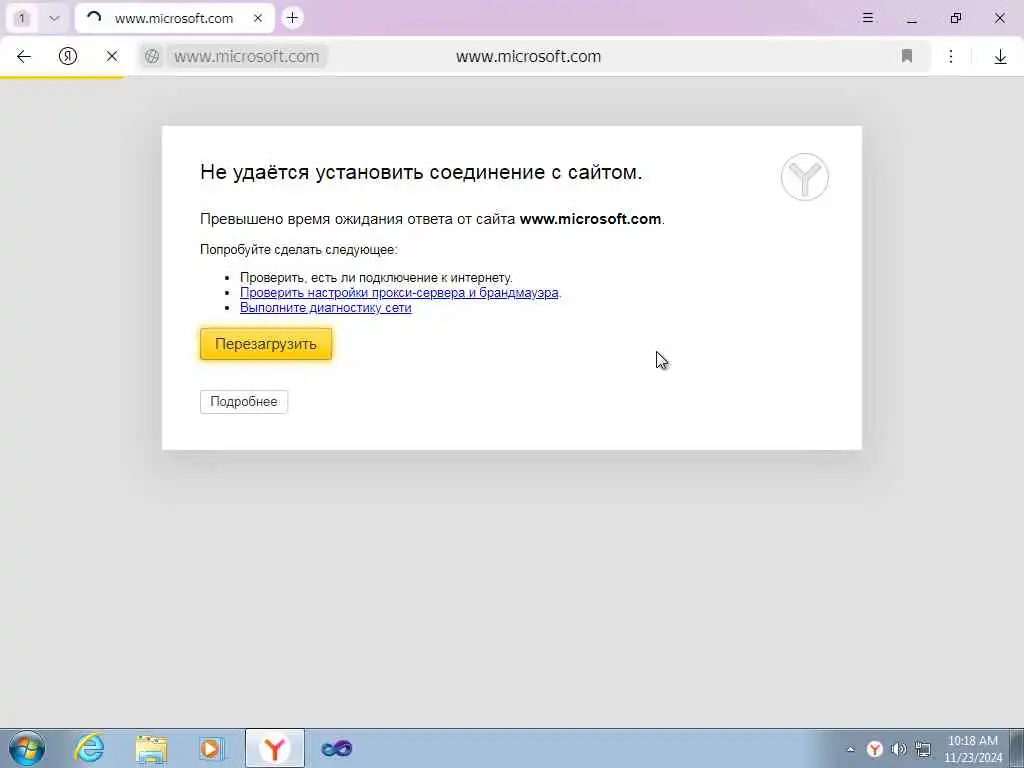This screenshot has height=768, width=1024.
Task: Launch Internet Explorer from taskbar
Action: [x=89, y=748]
